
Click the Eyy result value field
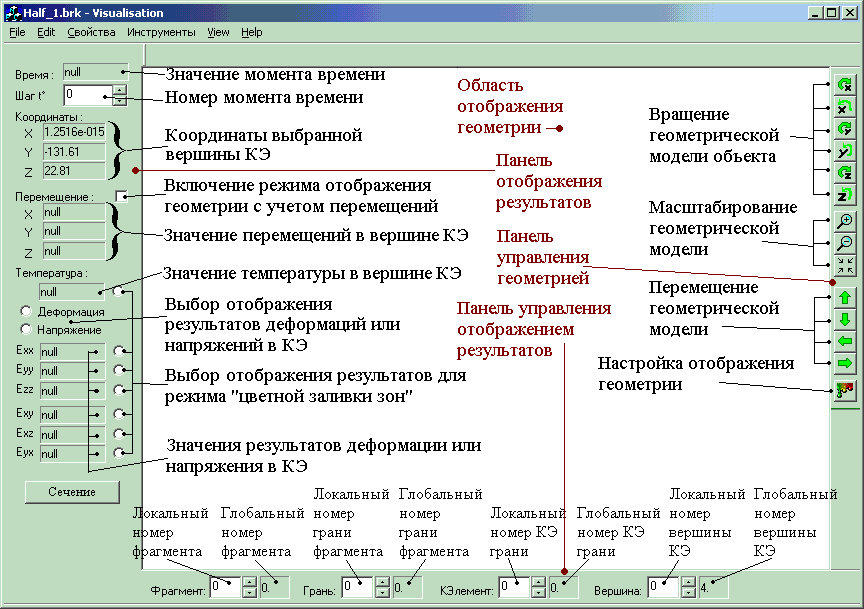(x=72, y=371)
